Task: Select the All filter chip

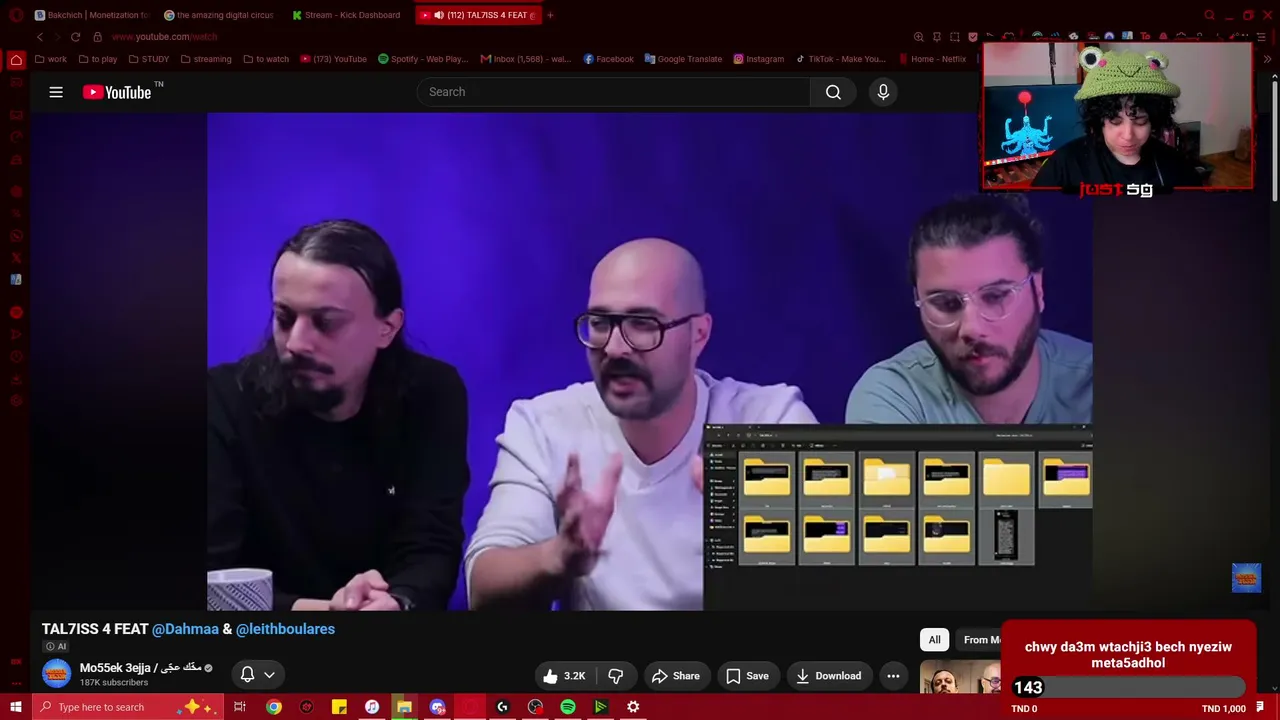Action: (x=934, y=640)
